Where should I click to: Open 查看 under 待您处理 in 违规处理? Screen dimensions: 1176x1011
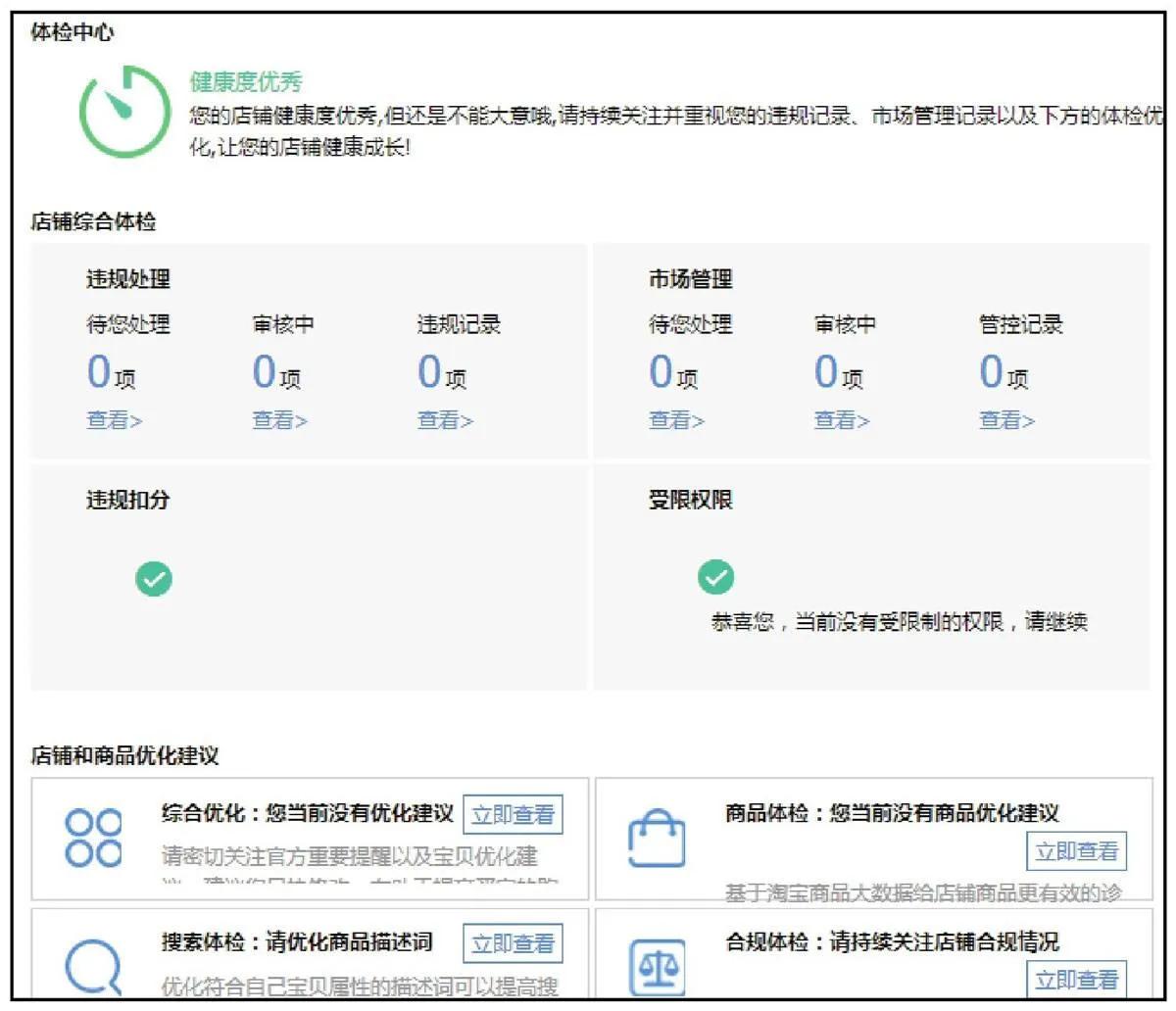(x=111, y=420)
